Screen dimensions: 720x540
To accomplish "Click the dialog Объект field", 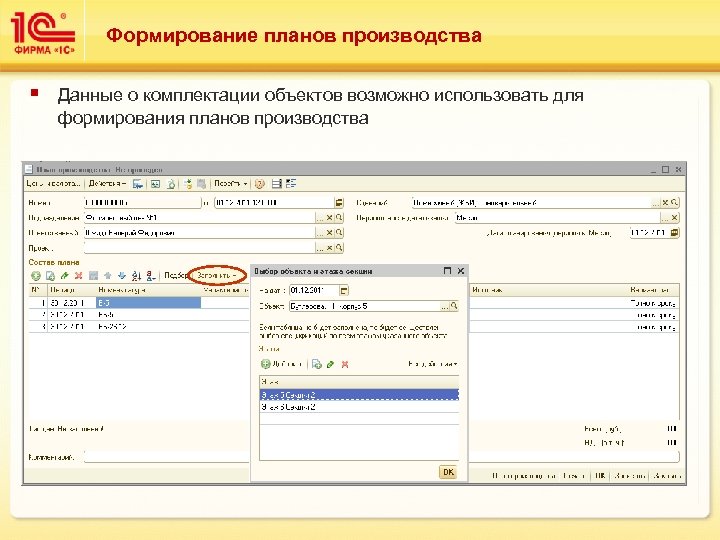I will [x=365, y=306].
